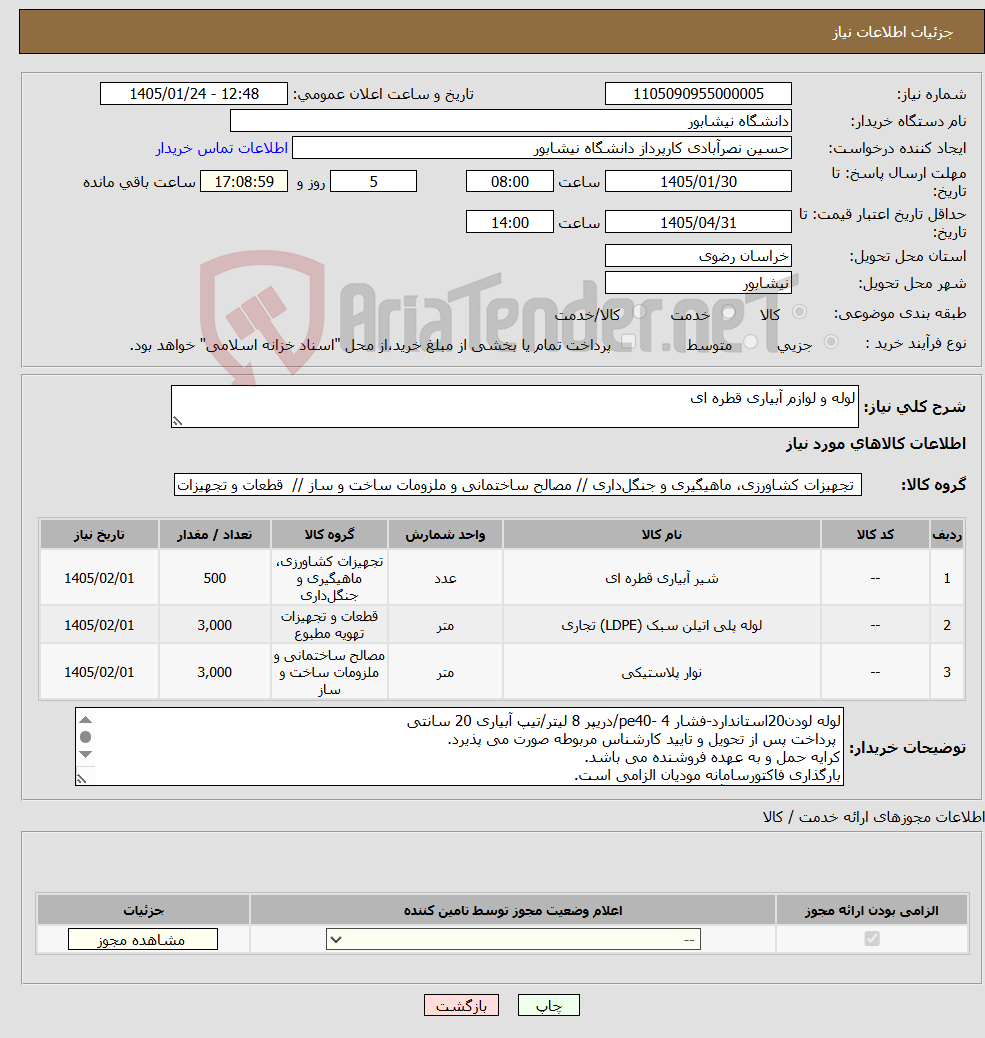Click the واحد شمارش column header
The width and height of the screenshot is (985, 1038).
pyautogui.click(x=446, y=534)
